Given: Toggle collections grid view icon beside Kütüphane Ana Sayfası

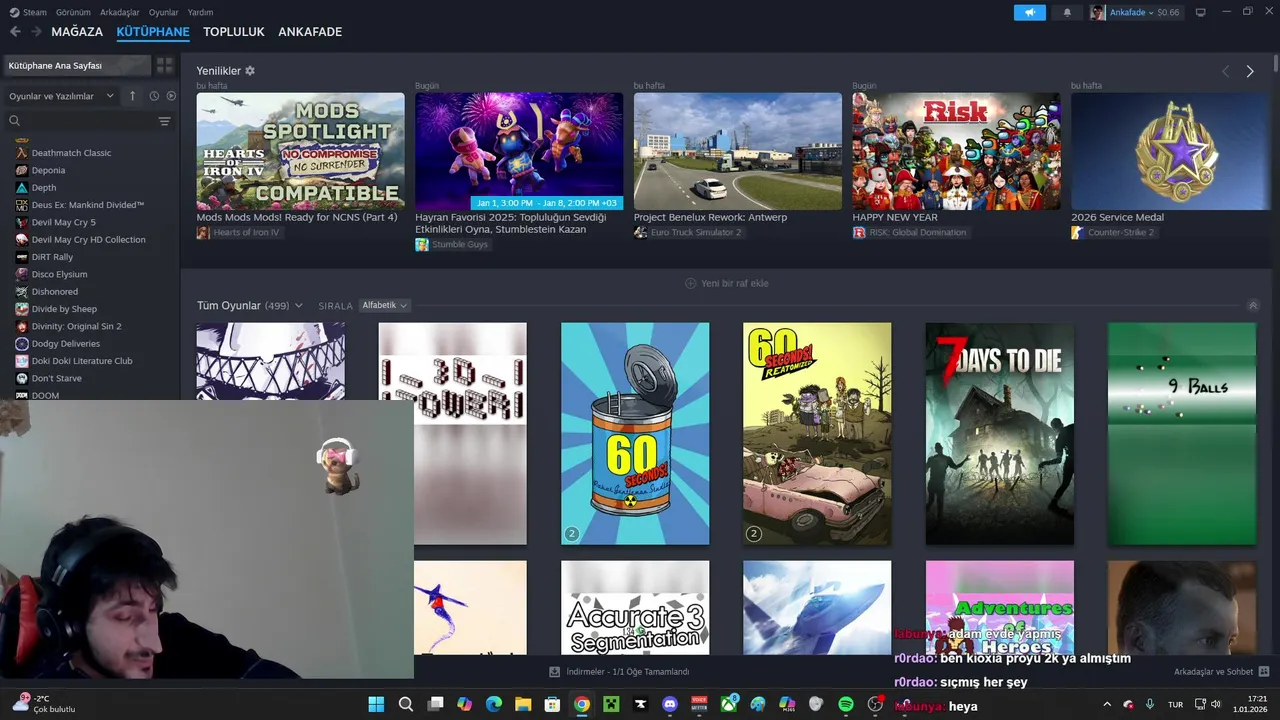Looking at the screenshot, I should click(x=165, y=65).
